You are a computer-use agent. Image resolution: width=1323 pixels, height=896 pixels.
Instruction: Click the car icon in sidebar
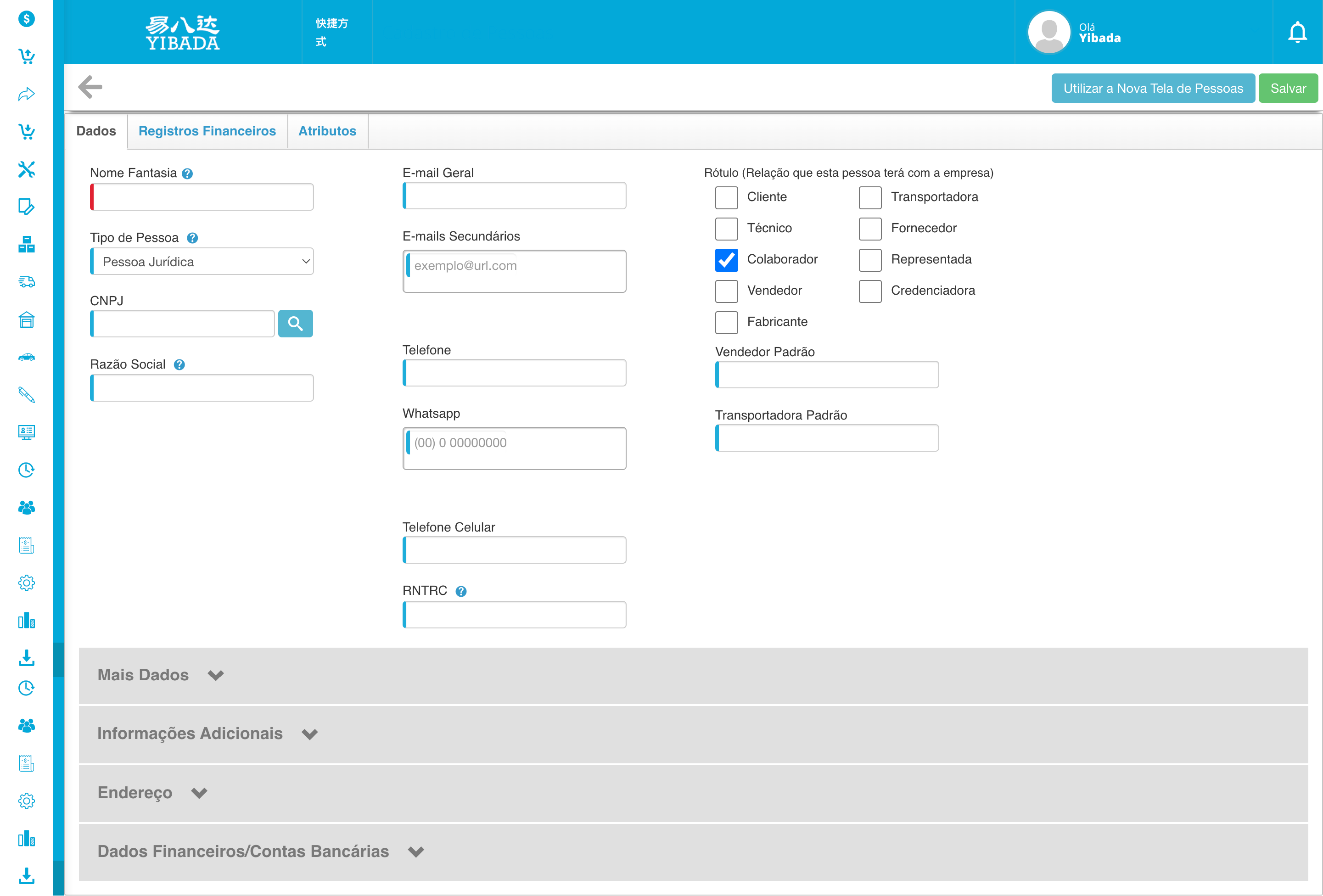pyautogui.click(x=26, y=358)
